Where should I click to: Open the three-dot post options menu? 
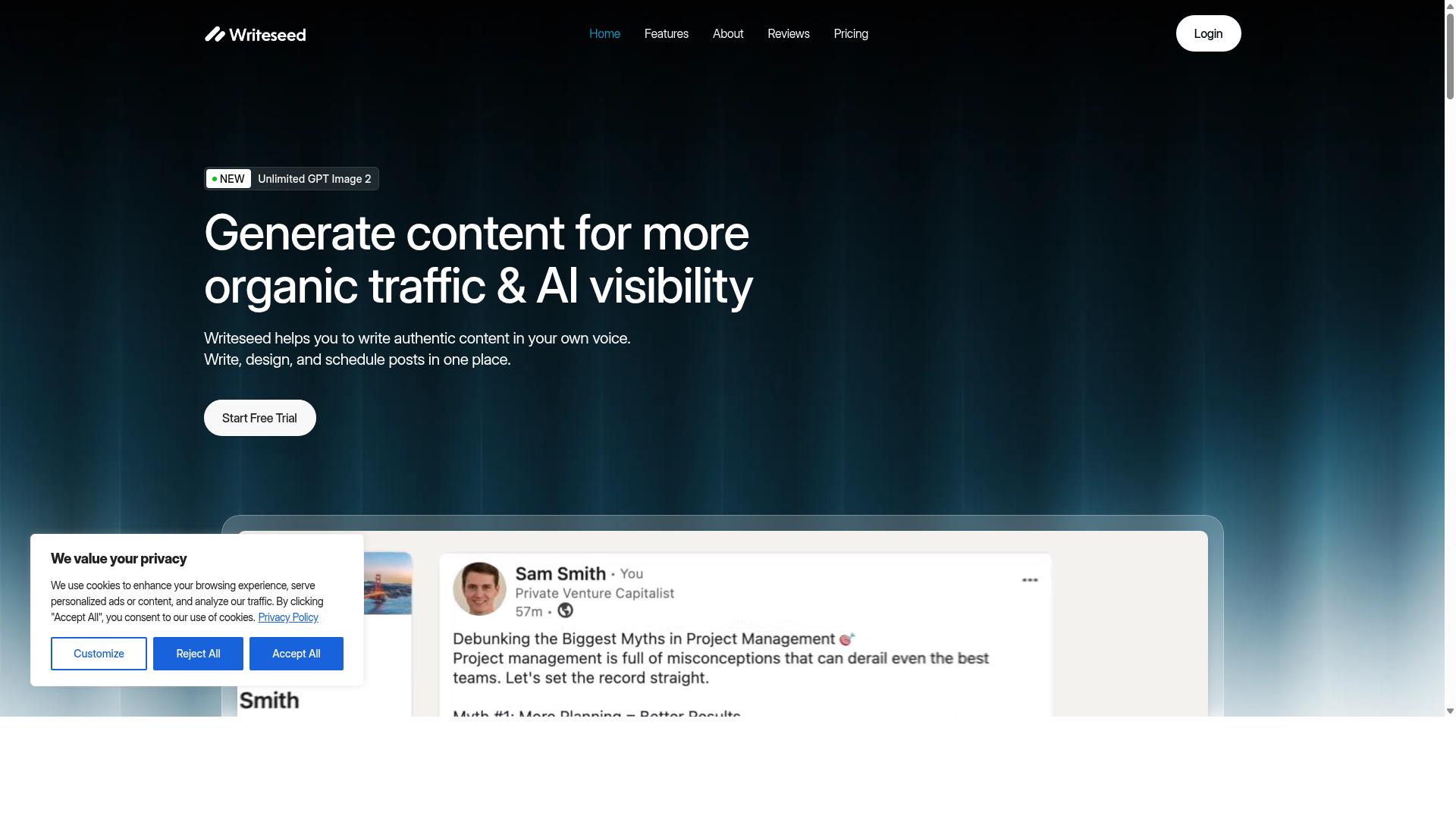[1029, 580]
